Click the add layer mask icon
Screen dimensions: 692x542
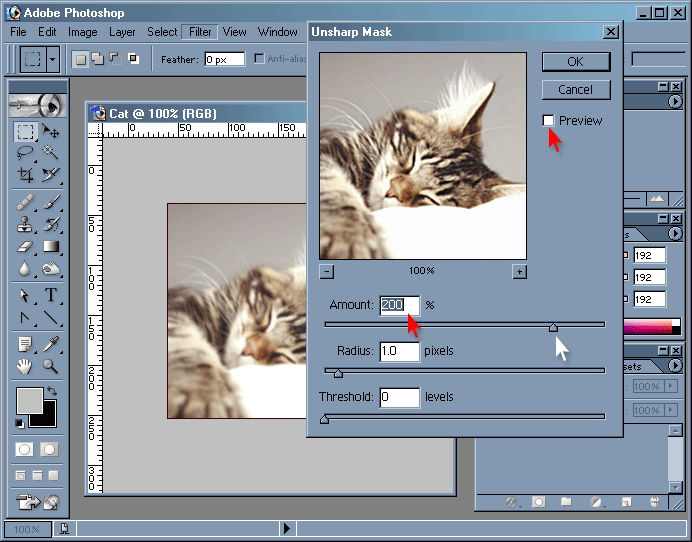pos(538,502)
